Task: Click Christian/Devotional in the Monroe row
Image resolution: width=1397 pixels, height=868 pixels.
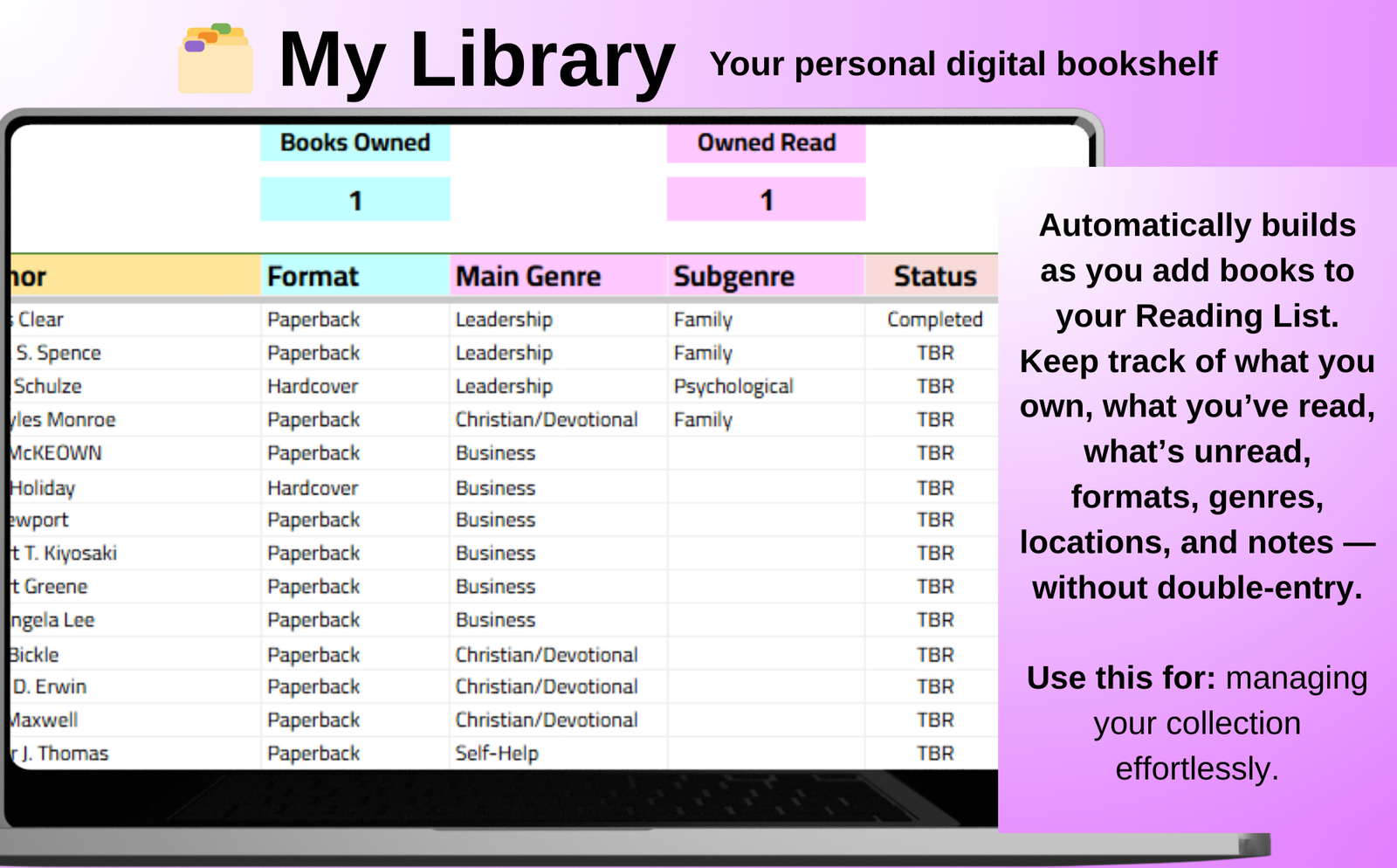Action: (x=547, y=420)
